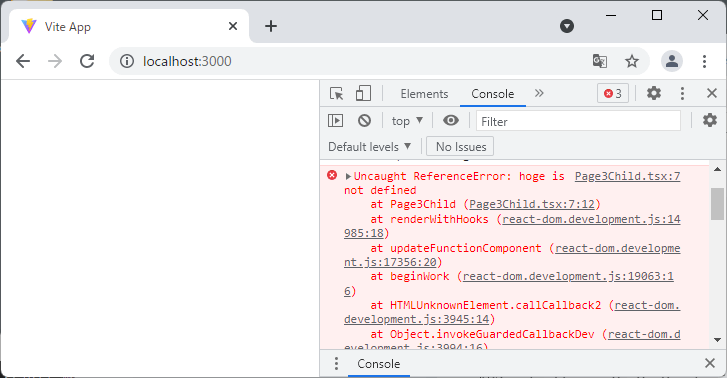Open Chrome's three-dot menu

tap(704, 61)
